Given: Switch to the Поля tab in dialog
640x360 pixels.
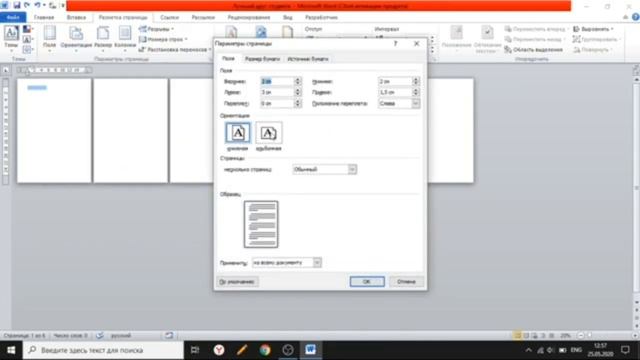Looking at the screenshot, I should pyautogui.click(x=228, y=59).
